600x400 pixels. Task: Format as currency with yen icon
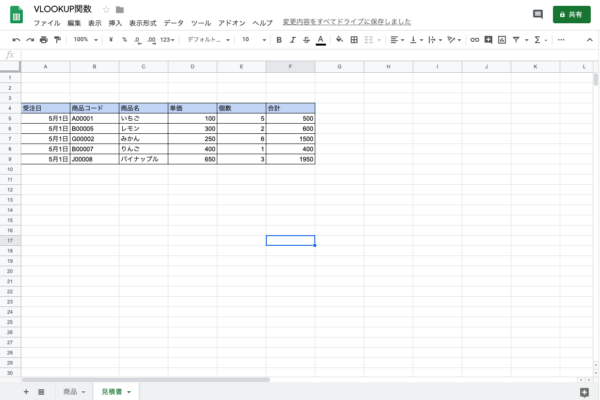pyautogui.click(x=111, y=39)
